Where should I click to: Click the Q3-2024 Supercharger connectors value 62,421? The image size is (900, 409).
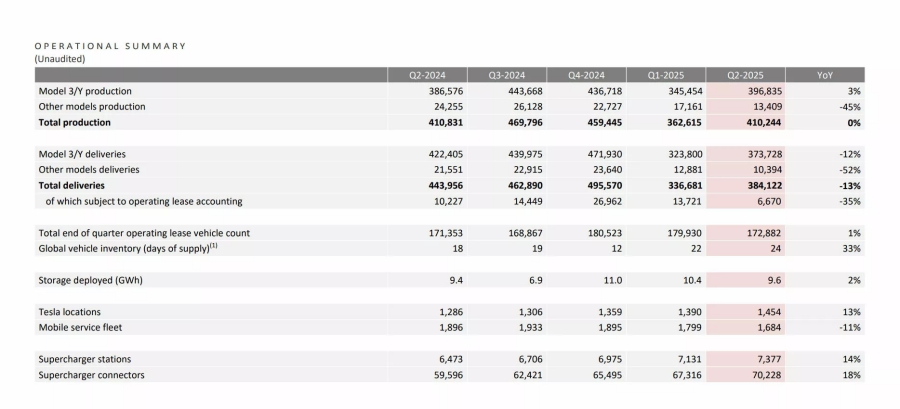tap(525, 375)
